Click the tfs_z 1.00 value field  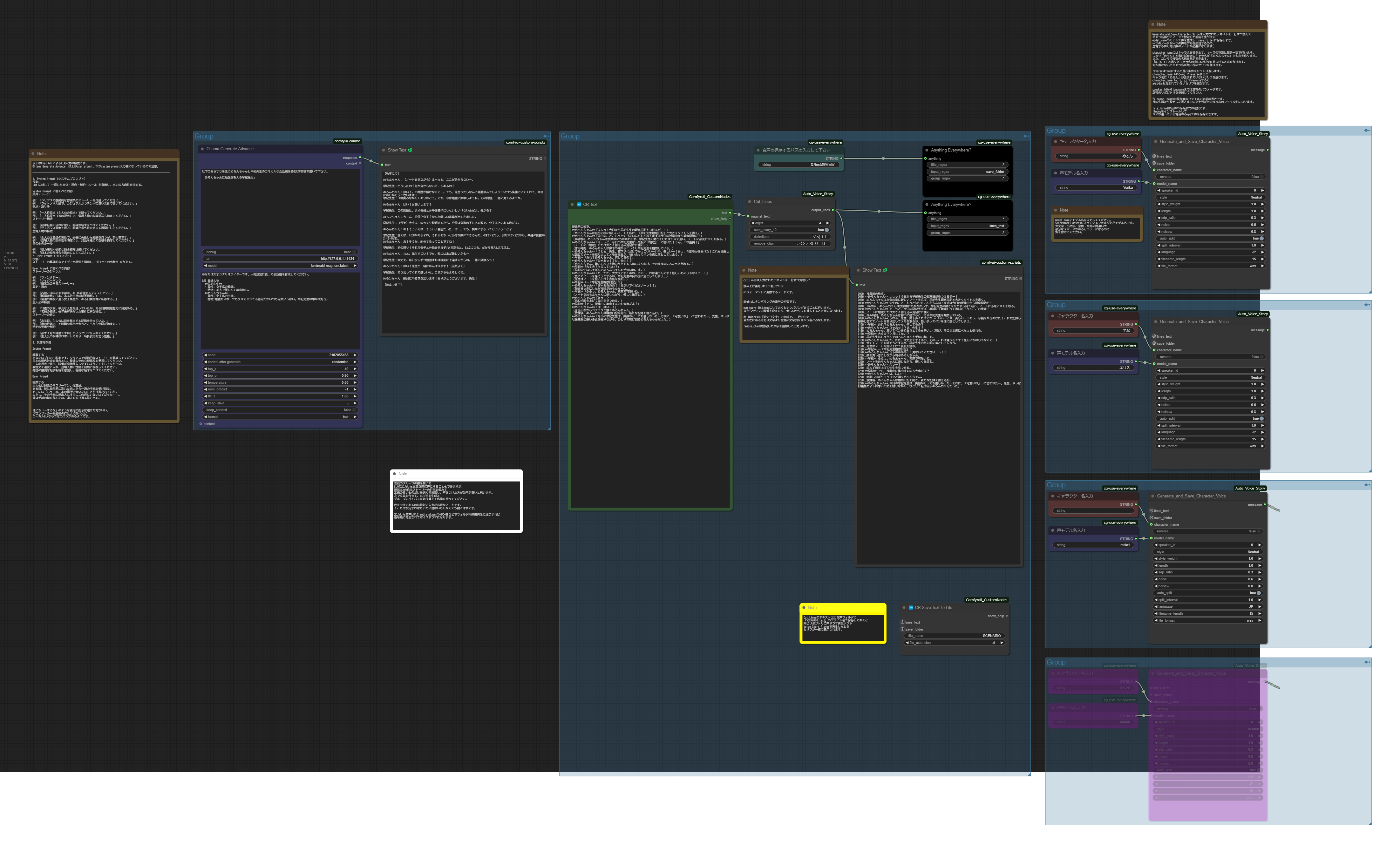pyautogui.click(x=281, y=396)
